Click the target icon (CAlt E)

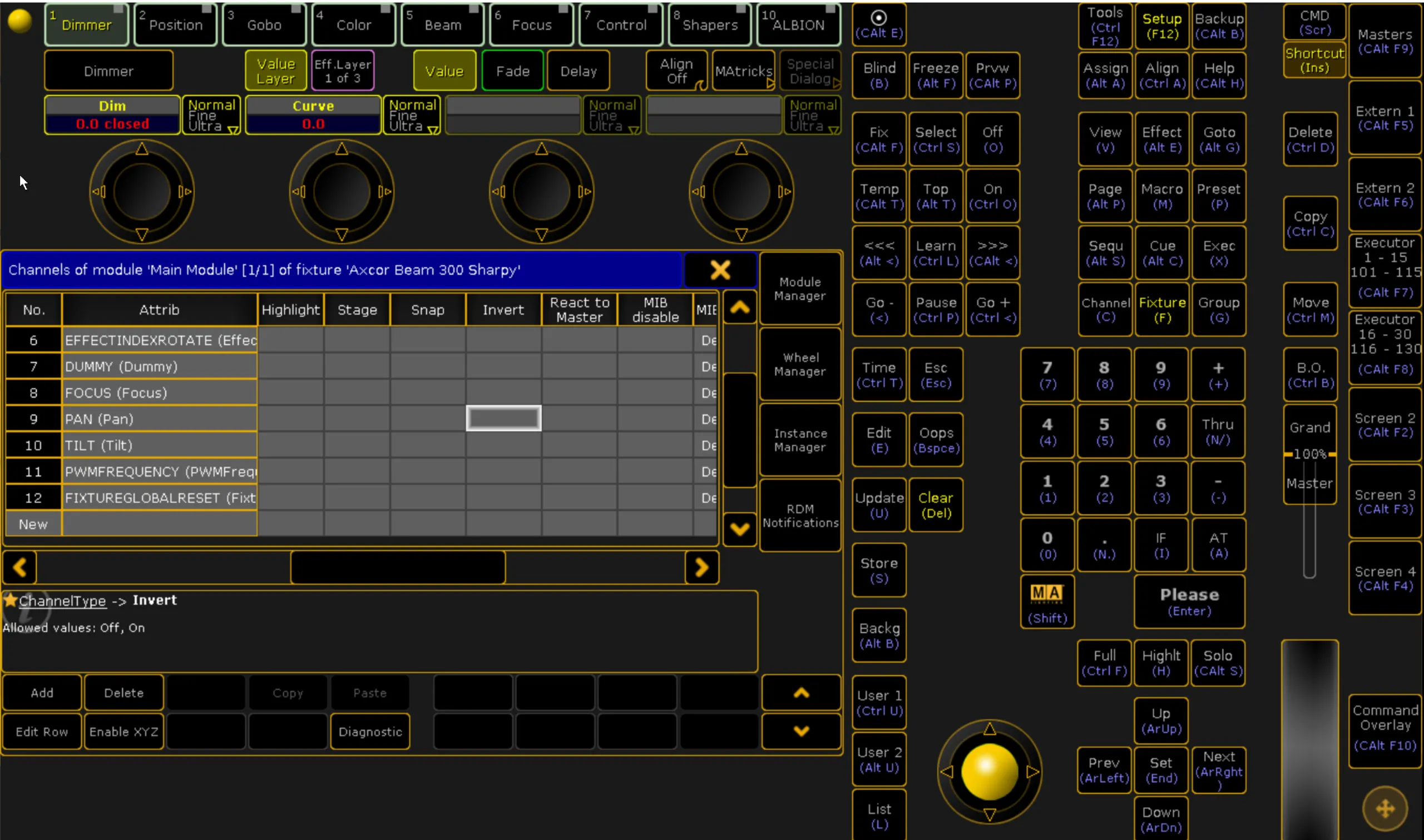pyautogui.click(x=879, y=24)
